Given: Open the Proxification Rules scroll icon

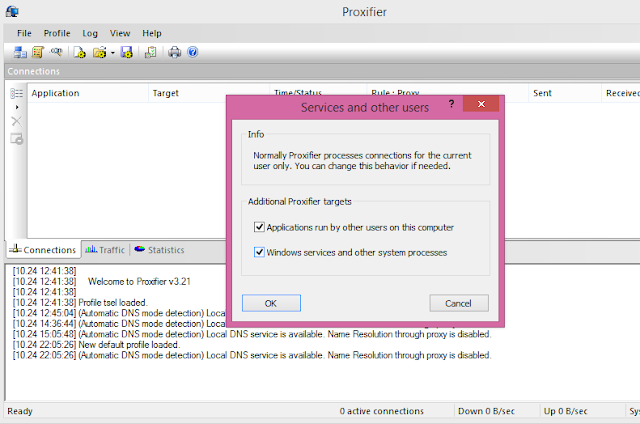Looking at the screenshot, I should coord(38,52).
